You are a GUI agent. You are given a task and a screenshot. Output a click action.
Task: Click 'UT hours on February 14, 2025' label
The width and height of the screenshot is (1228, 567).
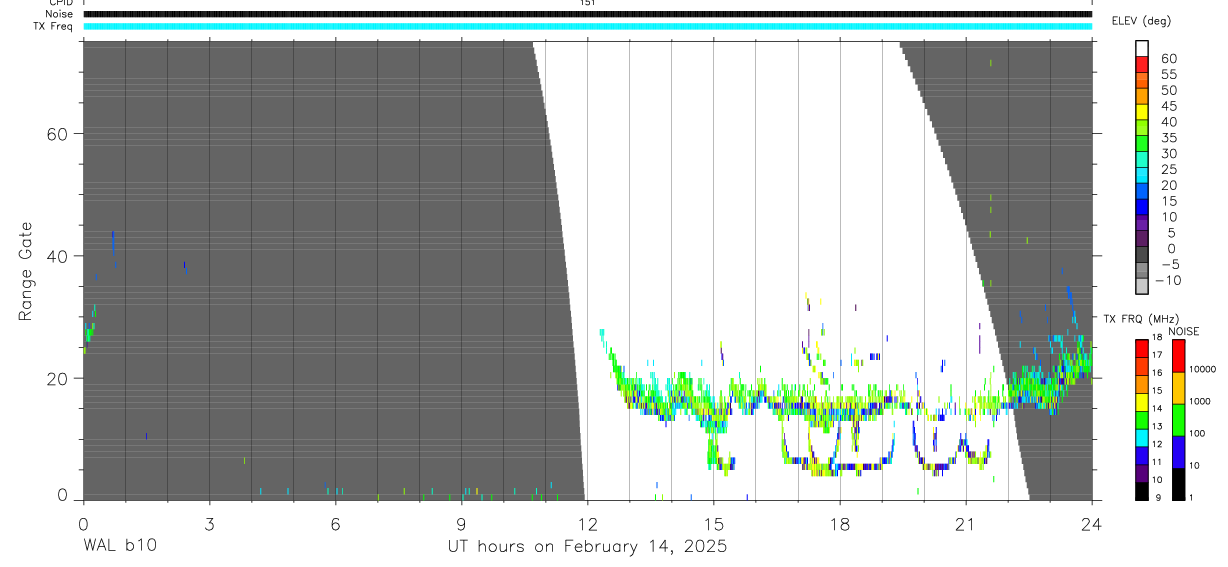[x=587, y=547]
